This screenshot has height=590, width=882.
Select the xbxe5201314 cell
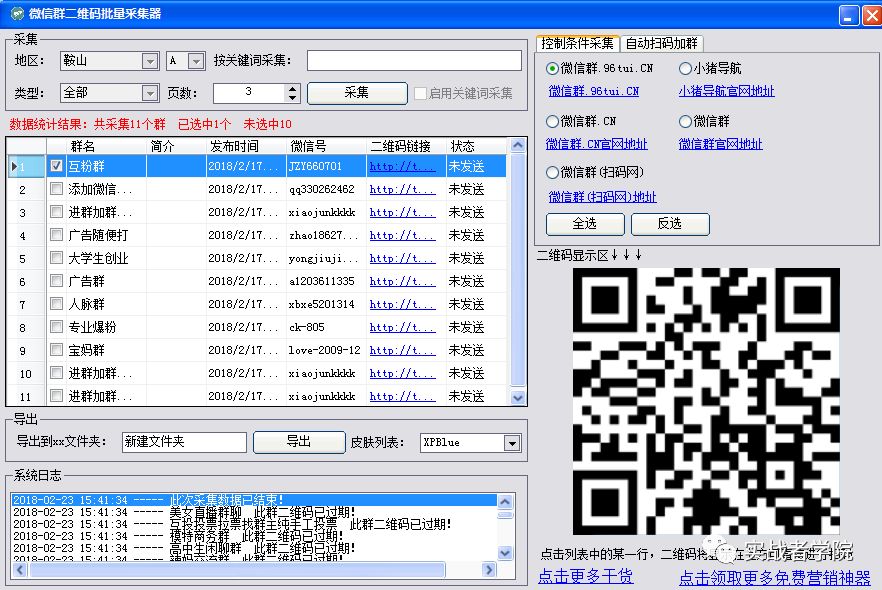[x=326, y=304]
